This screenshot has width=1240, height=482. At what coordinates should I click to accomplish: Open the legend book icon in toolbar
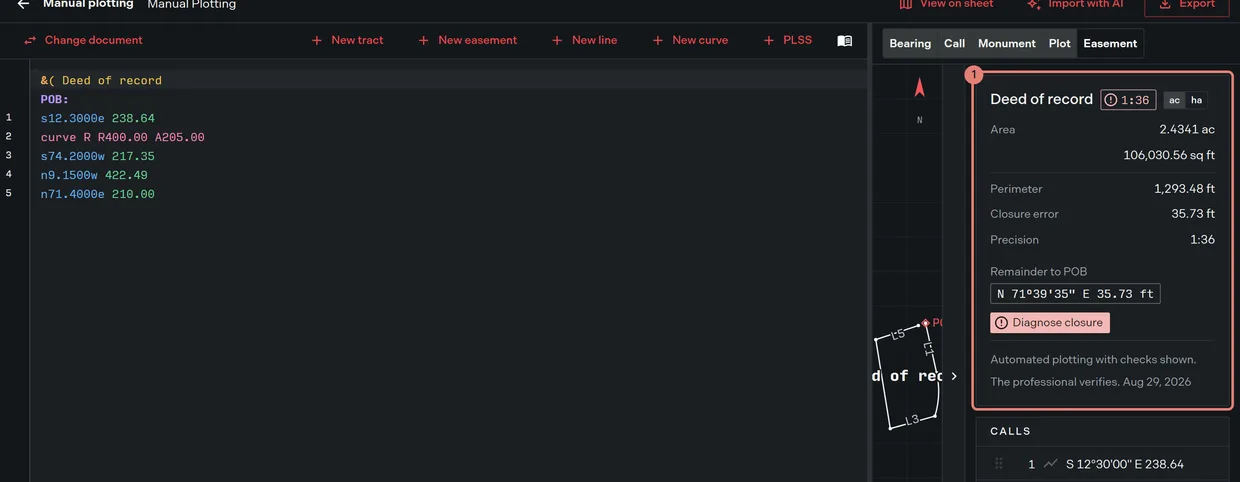click(x=845, y=41)
